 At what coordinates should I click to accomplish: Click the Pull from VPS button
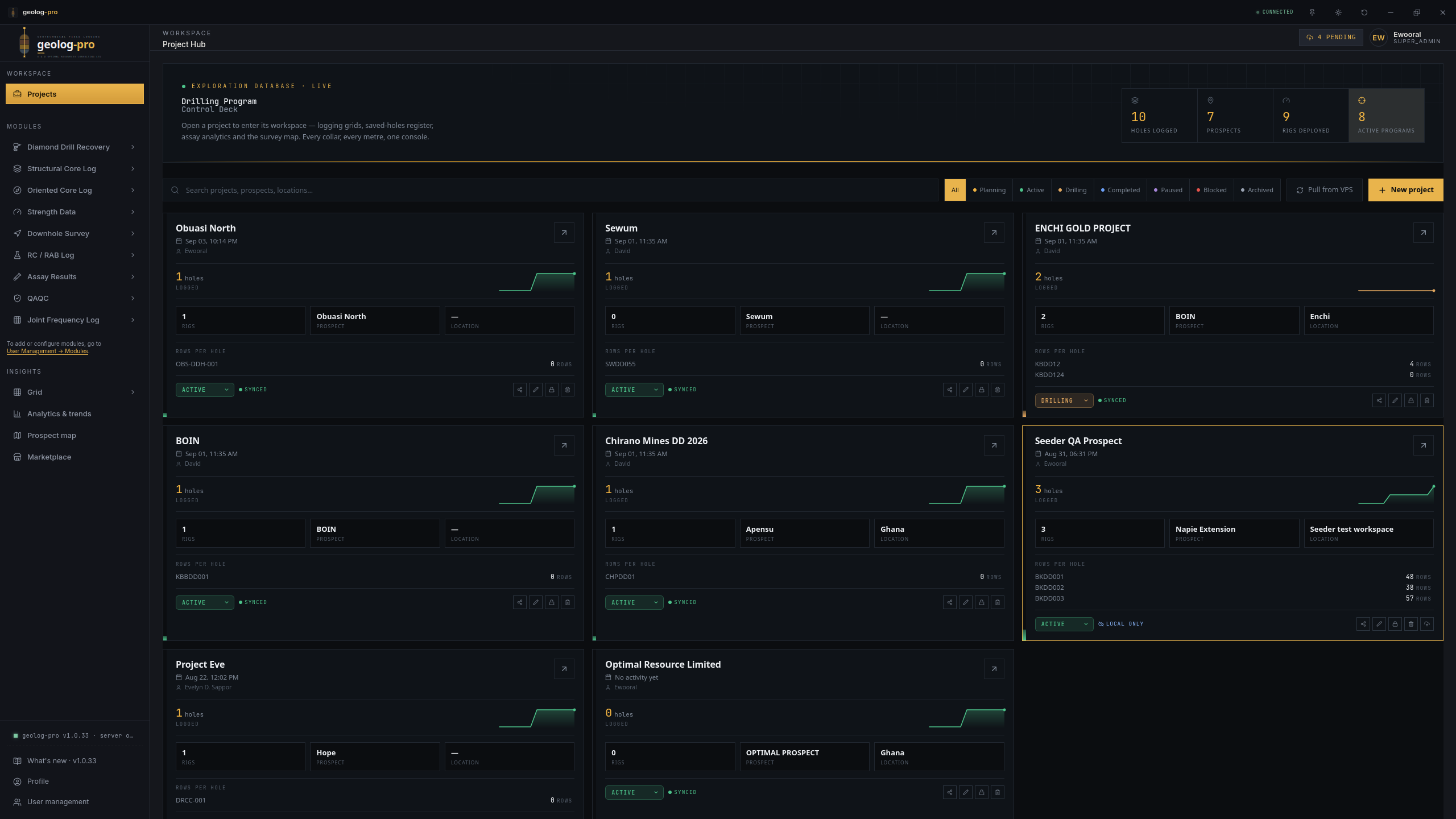coord(1324,190)
